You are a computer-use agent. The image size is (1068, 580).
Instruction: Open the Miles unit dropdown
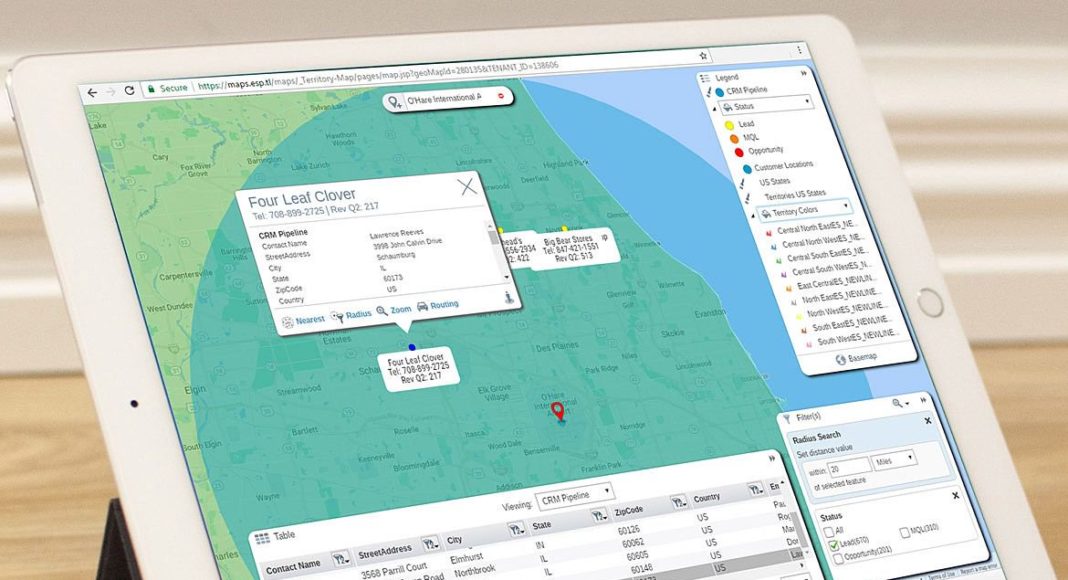894,460
